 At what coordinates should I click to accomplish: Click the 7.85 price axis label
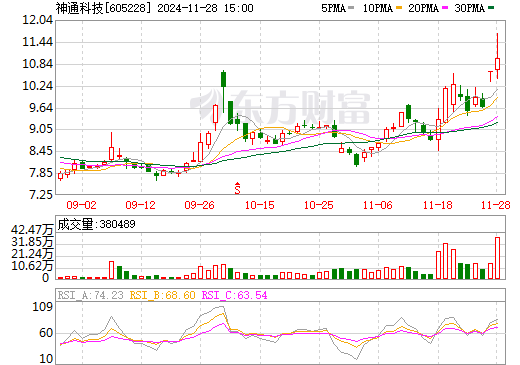click(x=41, y=173)
